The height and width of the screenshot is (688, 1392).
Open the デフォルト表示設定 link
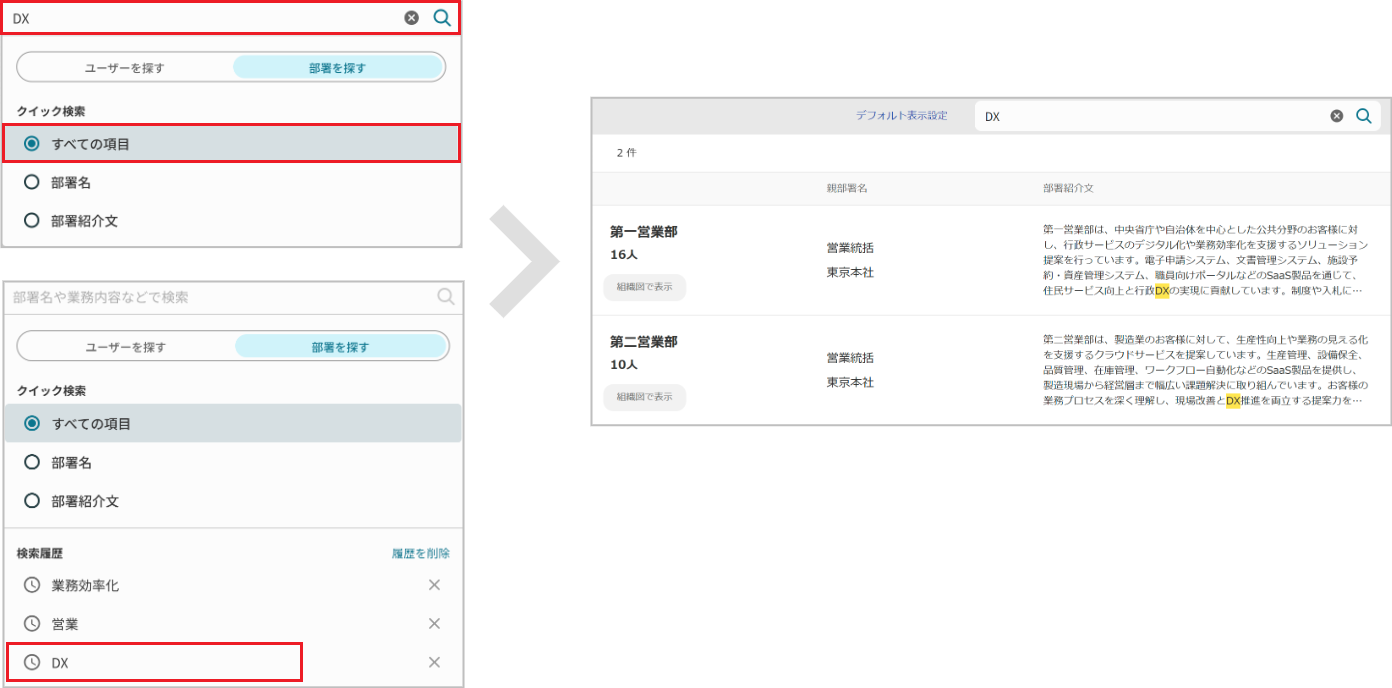901,115
